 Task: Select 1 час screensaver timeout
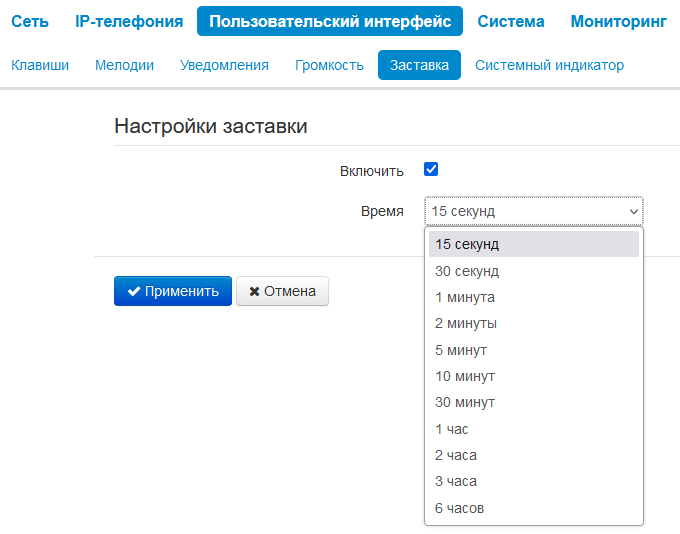tap(452, 429)
